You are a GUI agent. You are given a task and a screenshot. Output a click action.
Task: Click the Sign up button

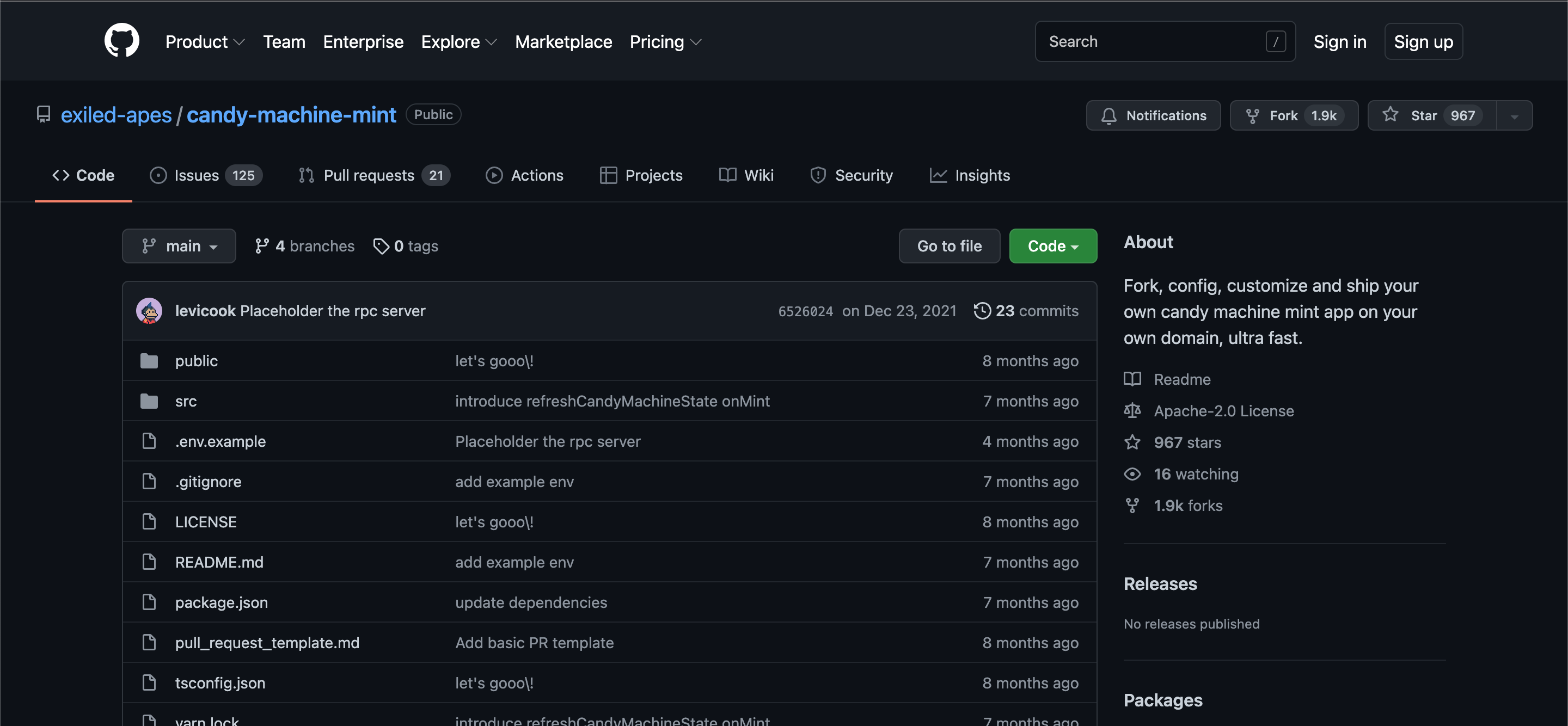1423,41
